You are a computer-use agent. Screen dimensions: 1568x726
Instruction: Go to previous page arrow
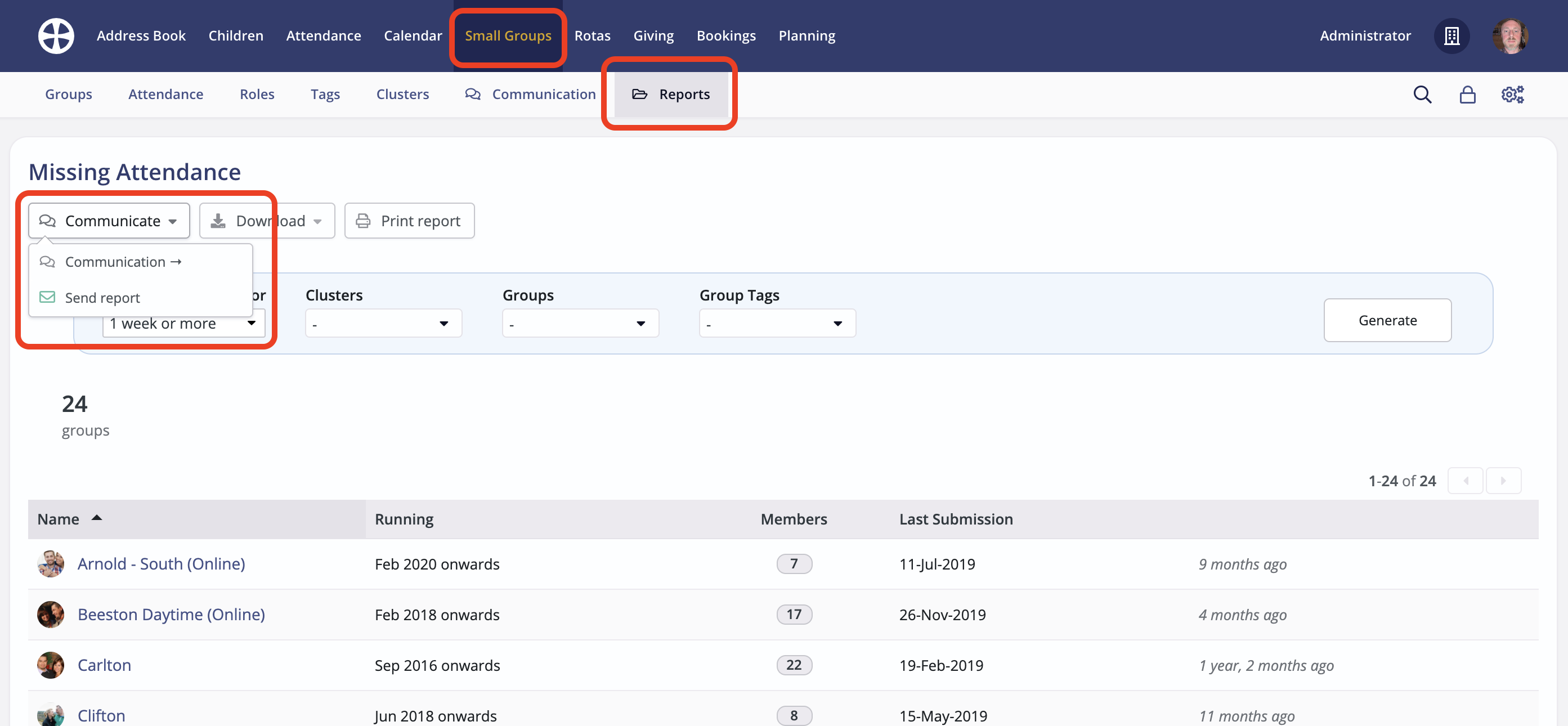click(x=1465, y=481)
